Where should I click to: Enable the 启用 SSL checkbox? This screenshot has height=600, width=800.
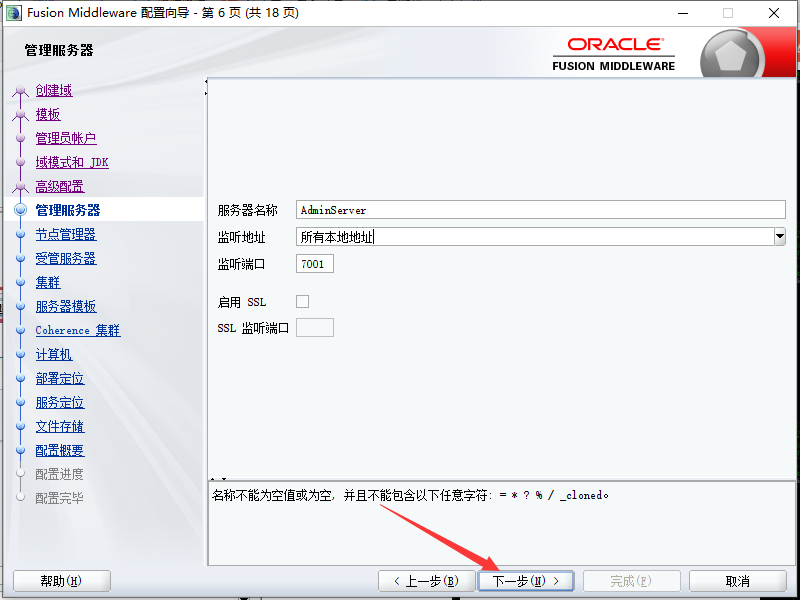tap(303, 302)
